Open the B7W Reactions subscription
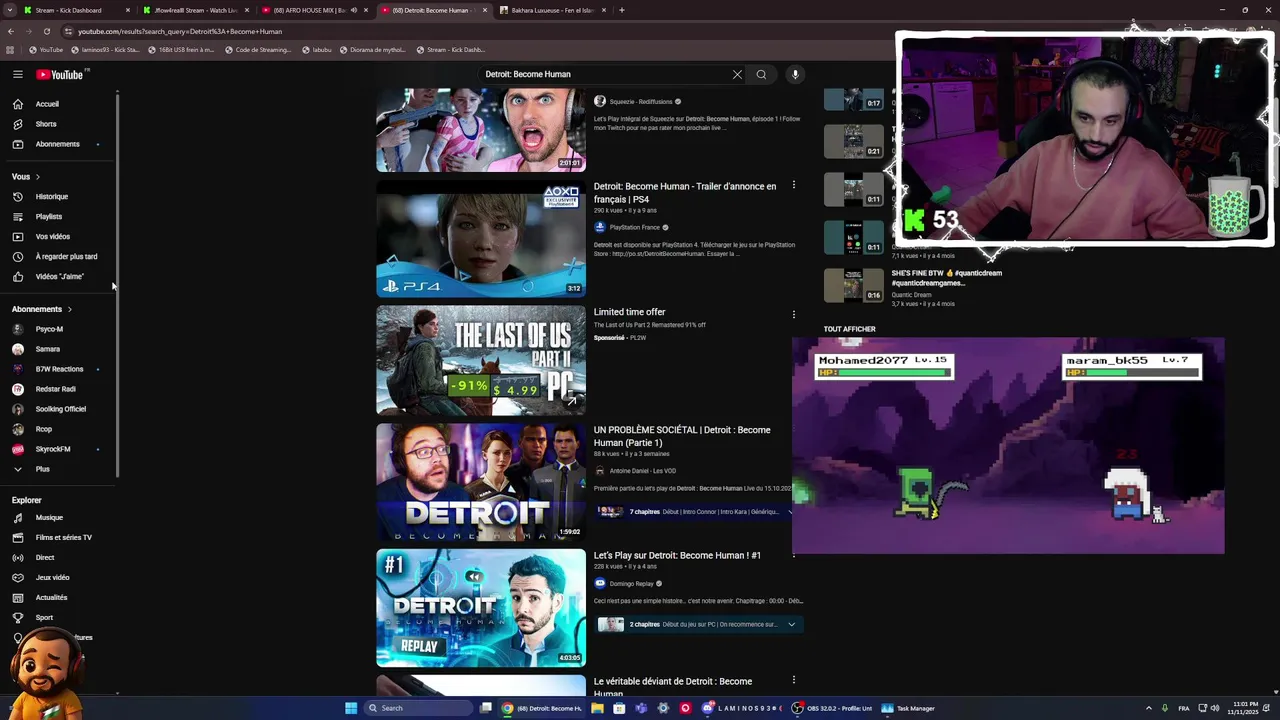Viewport: 1280px width, 720px height. pos(57,369)
